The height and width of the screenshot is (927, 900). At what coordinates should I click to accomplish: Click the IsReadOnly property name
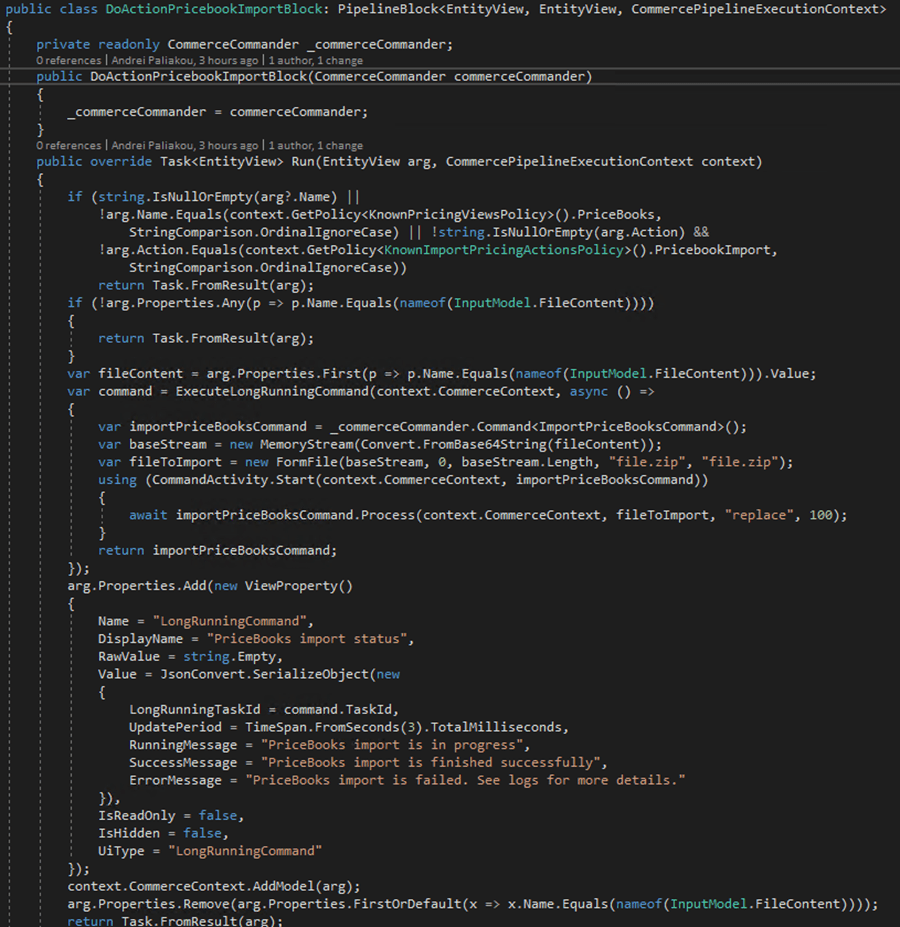[137, 816]
